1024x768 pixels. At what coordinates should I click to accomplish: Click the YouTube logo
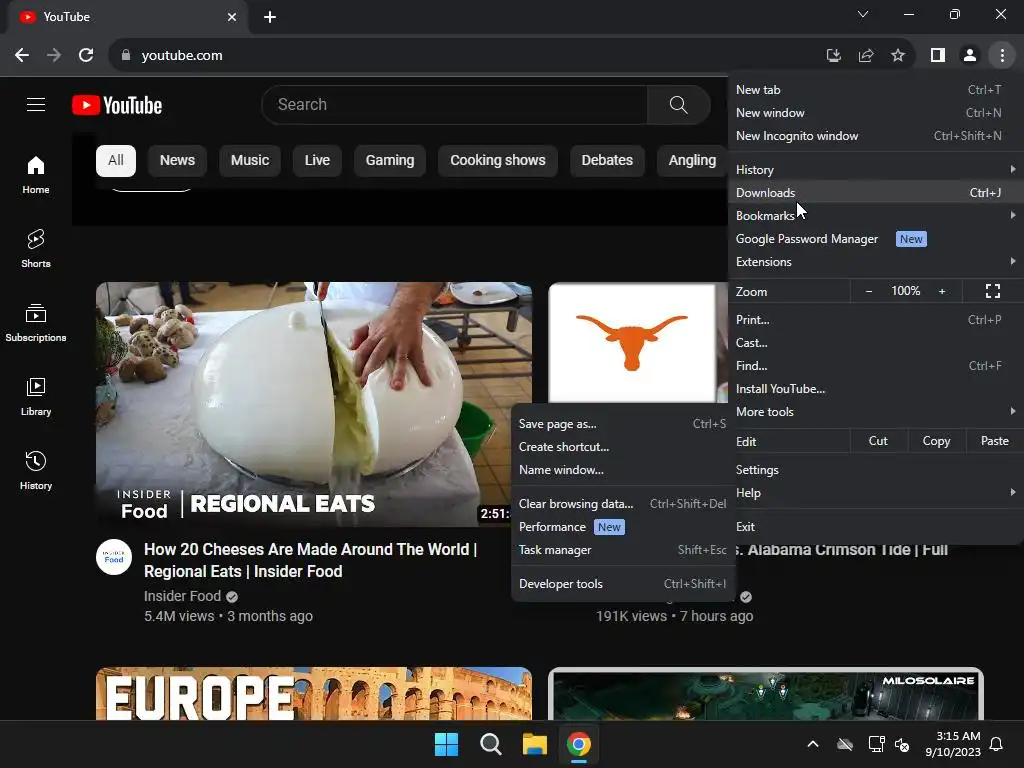(x=117, y=105)
